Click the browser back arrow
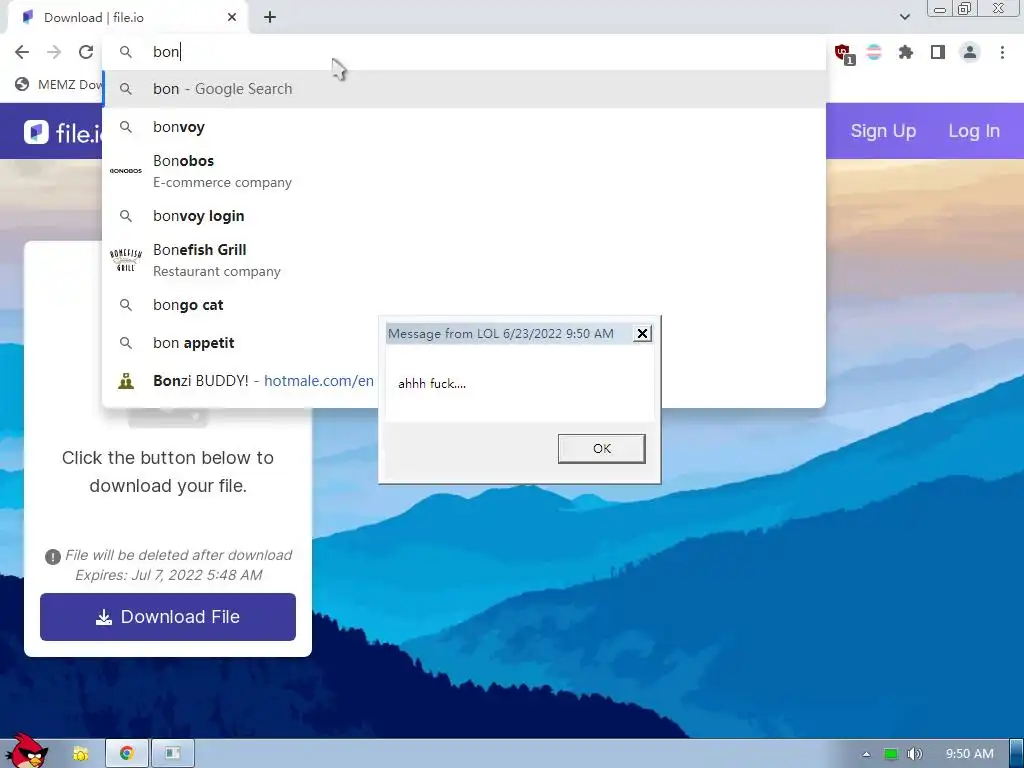The image size is (1024, 768). (22, 52)
